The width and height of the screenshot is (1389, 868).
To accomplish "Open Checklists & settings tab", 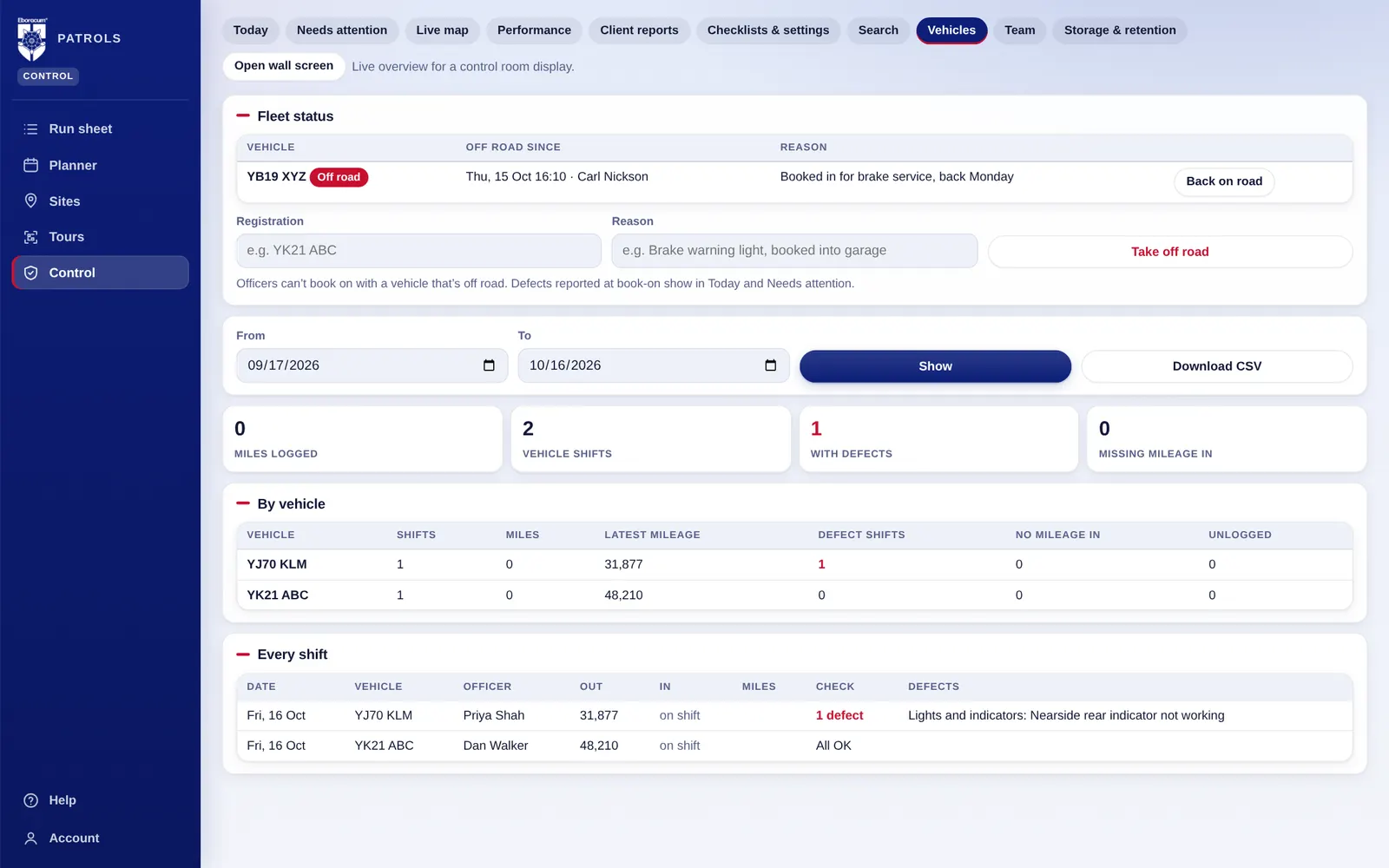I will [768, 30].
